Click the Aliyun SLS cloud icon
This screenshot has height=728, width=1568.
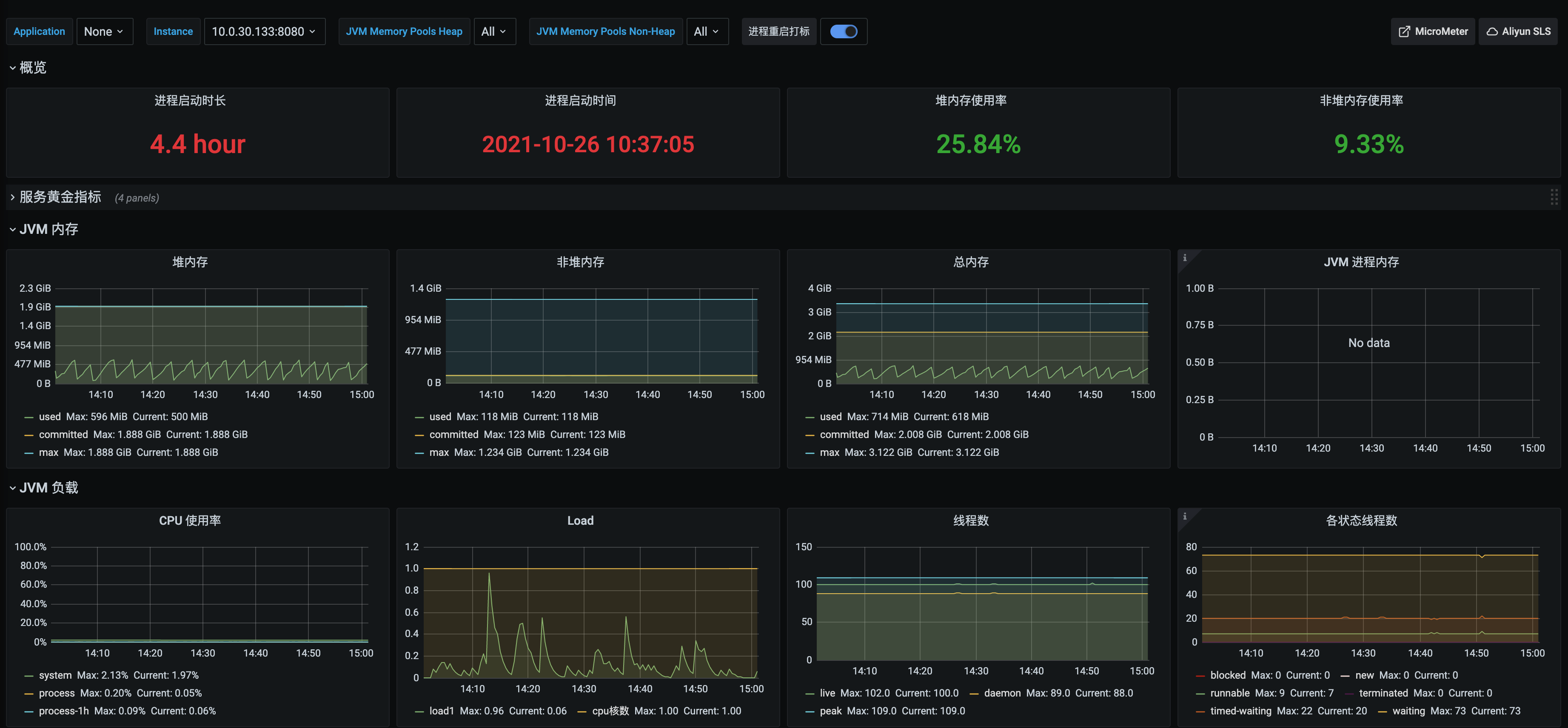(x=1493, y=31)
